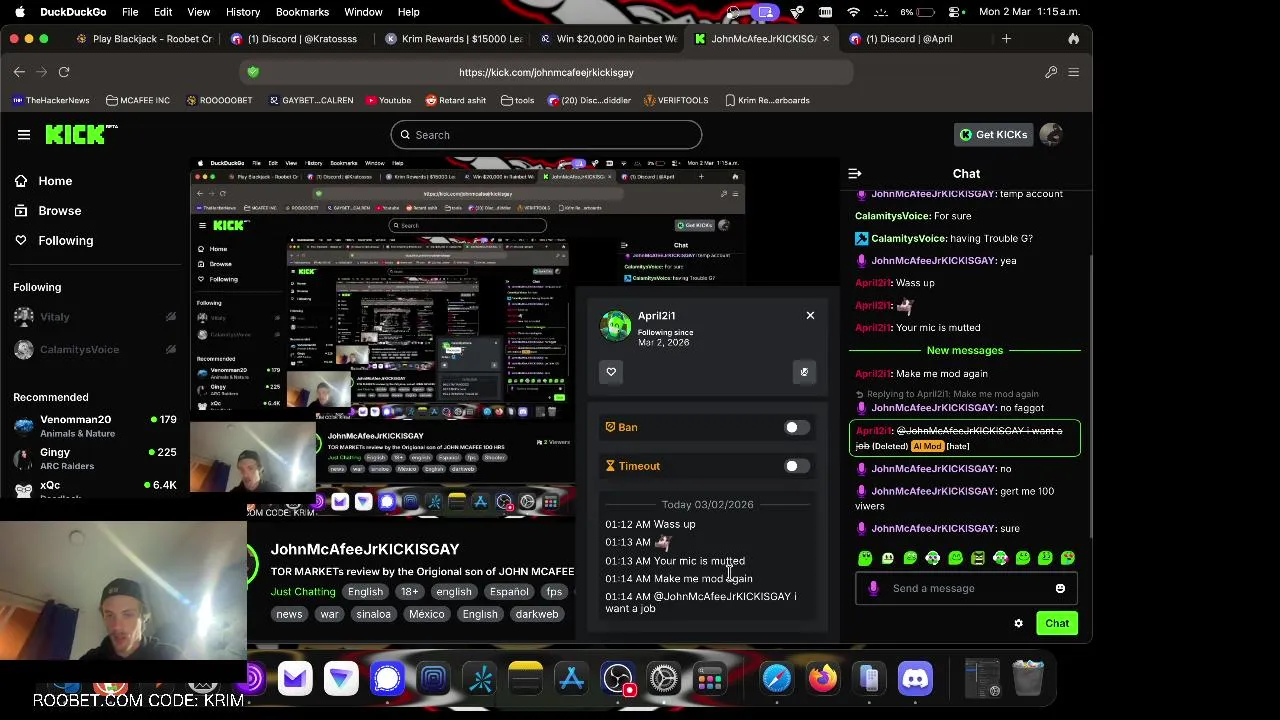1280x720 pixels.
Task: Open the browser's three-line options menu
Action: (x=1073, y=72)
